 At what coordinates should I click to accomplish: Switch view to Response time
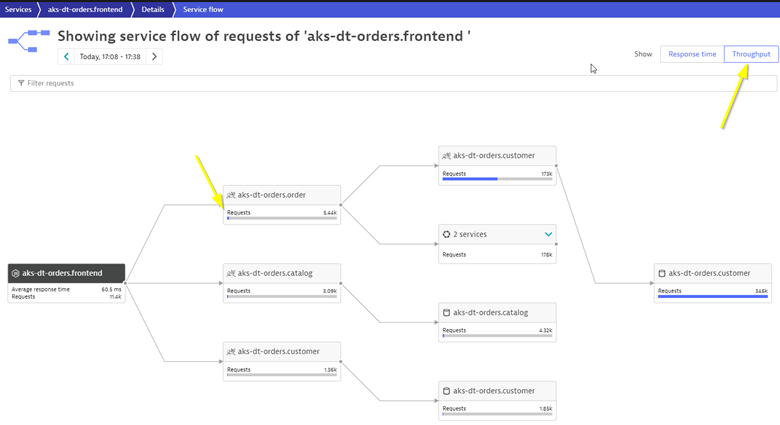(x=692, y=54)
